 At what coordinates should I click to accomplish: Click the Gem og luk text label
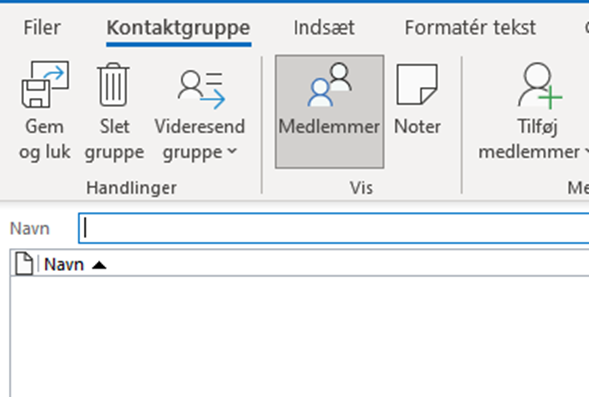pos(45,139)
